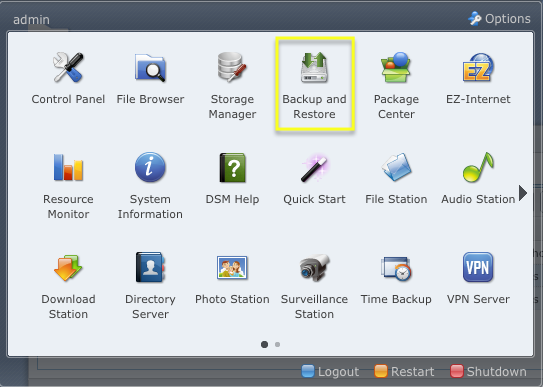The width and height of the screenshot is (543, 387).
Task: Click the Logout button
Action: click(330, 371)
